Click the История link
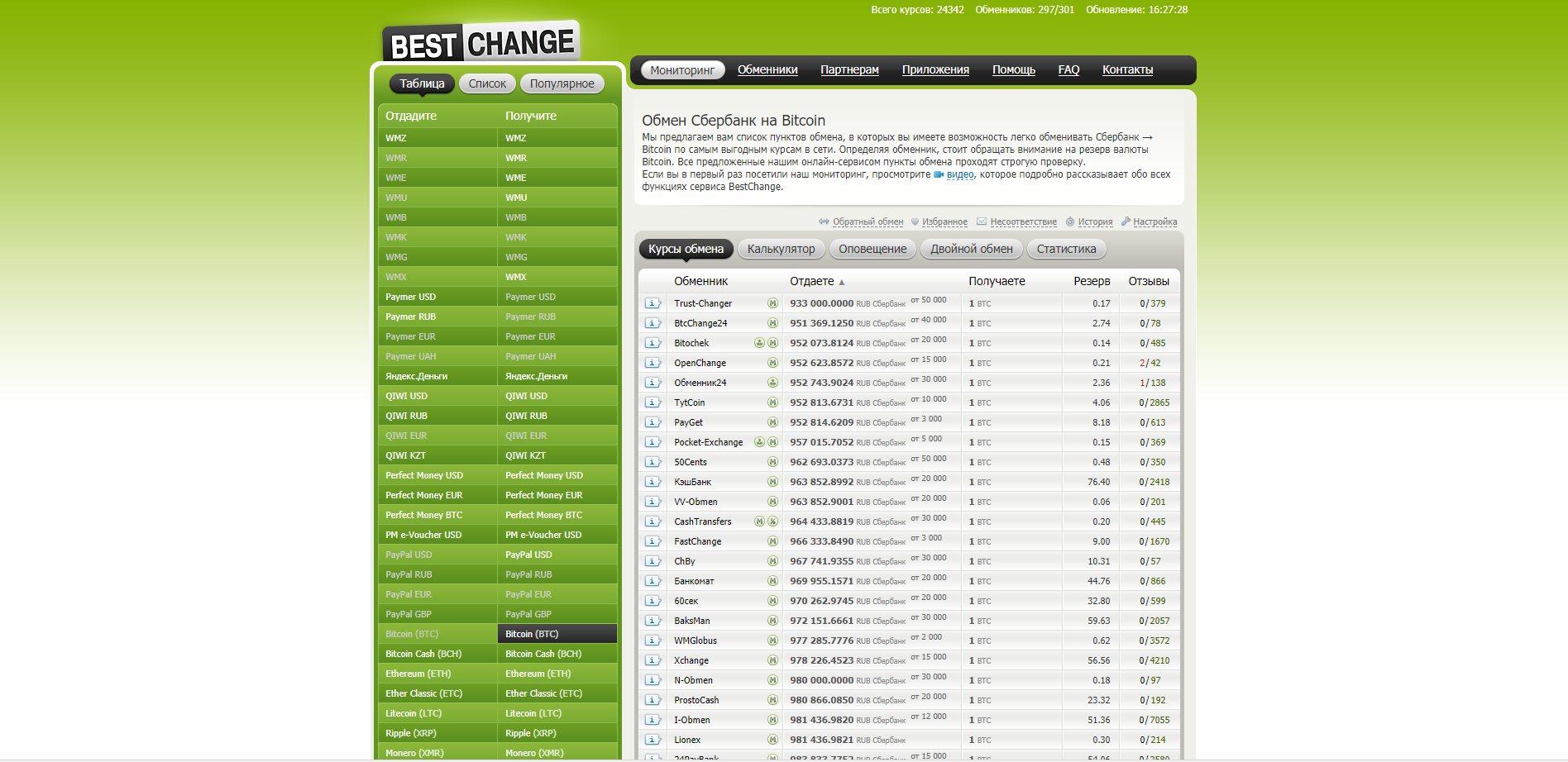Image resolution: width=1568 pixels, height=762 pixels. (x=1095, y=221)
